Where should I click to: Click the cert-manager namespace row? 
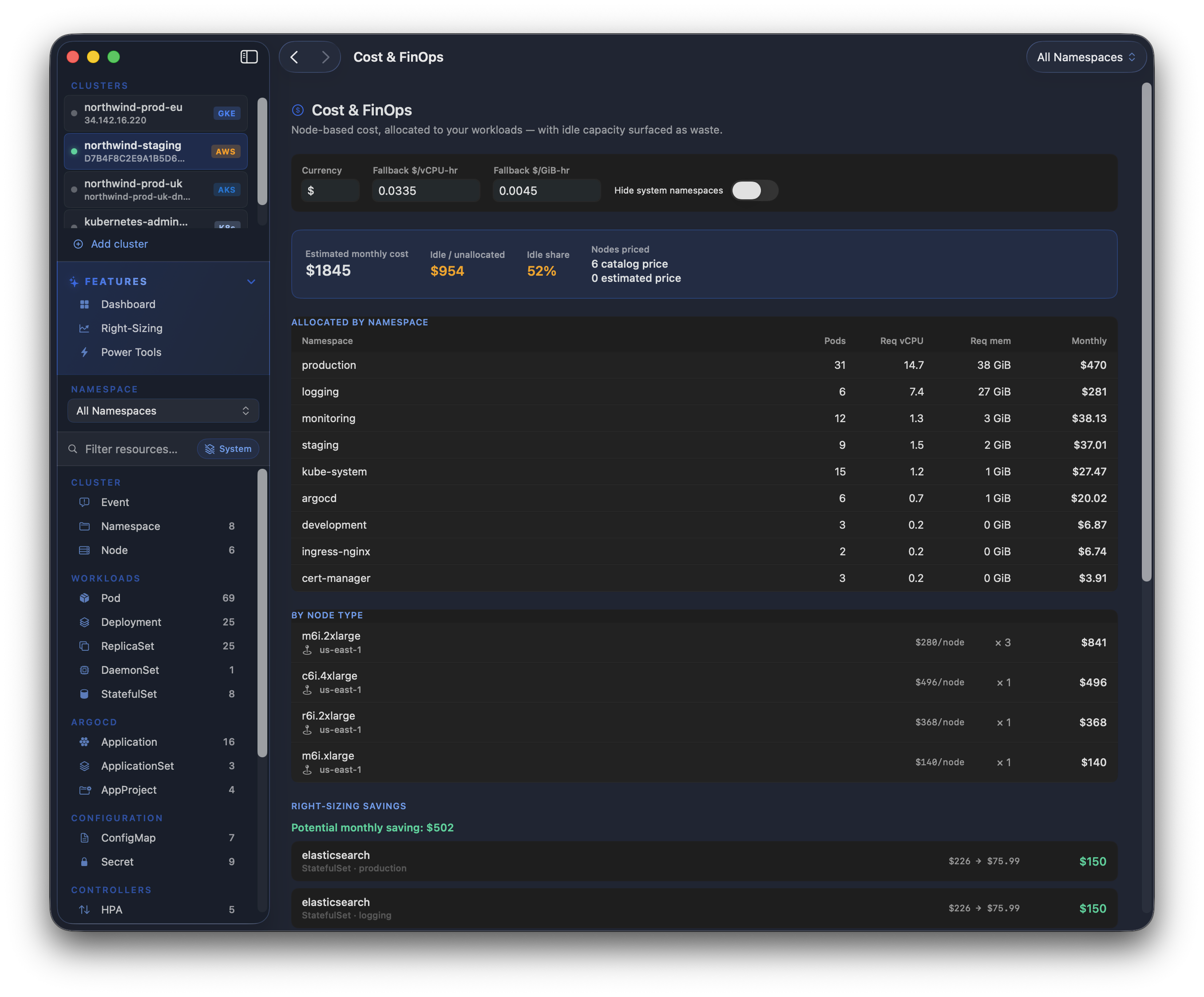(x=704, y=578)
